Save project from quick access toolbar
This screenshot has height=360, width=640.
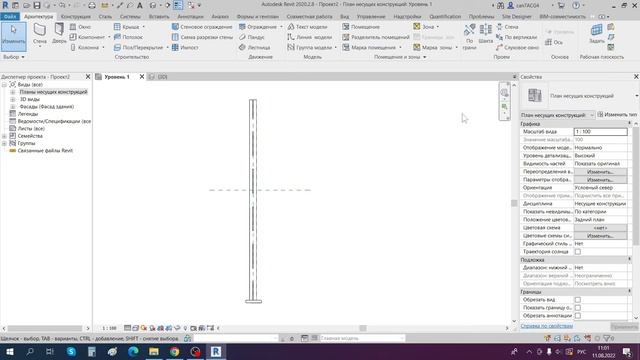click(x=37, y=5)
